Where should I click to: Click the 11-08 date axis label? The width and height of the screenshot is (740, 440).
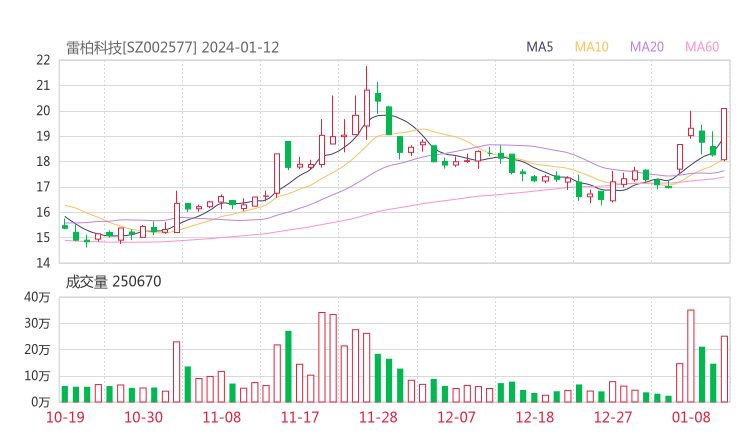[x=221, y=417]
